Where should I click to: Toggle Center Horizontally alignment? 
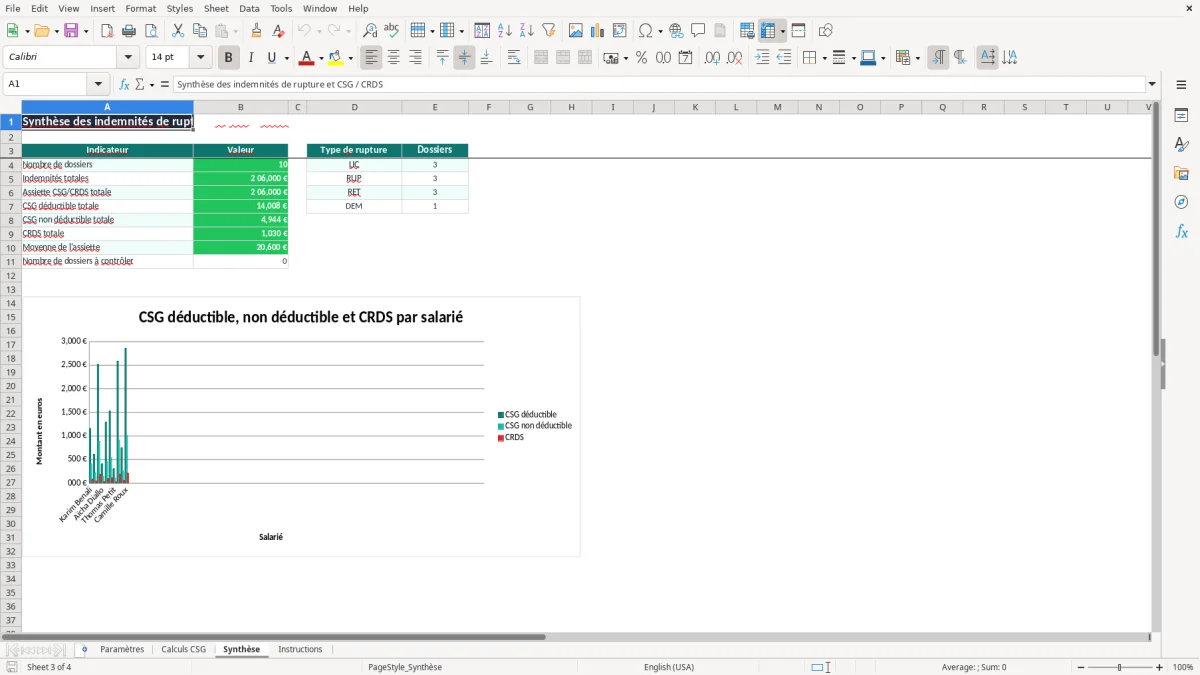pyautogui.click(x=393, y=58)
